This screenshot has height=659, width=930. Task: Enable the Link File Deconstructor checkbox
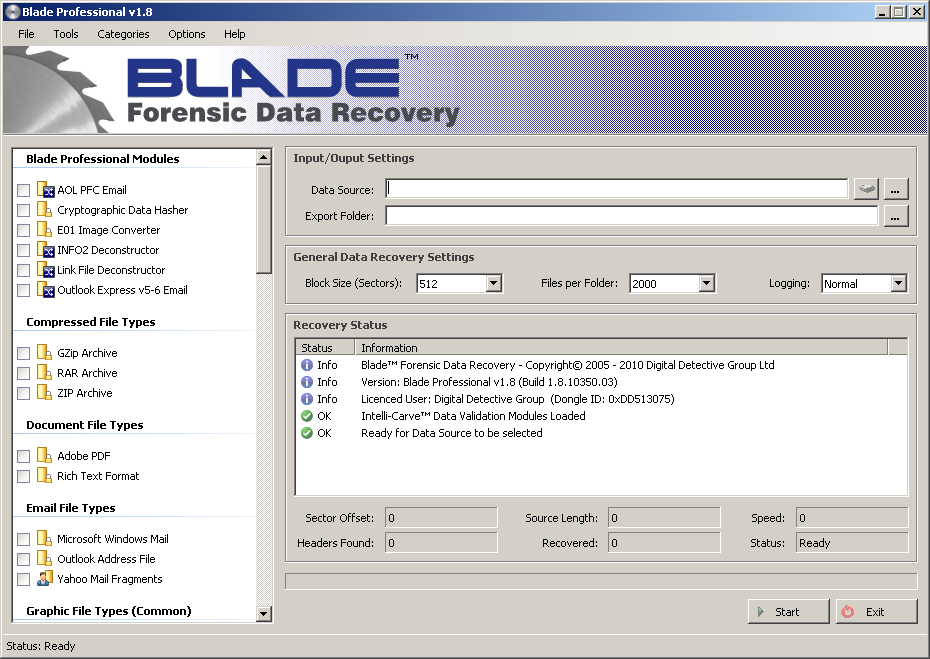point(23,270)
